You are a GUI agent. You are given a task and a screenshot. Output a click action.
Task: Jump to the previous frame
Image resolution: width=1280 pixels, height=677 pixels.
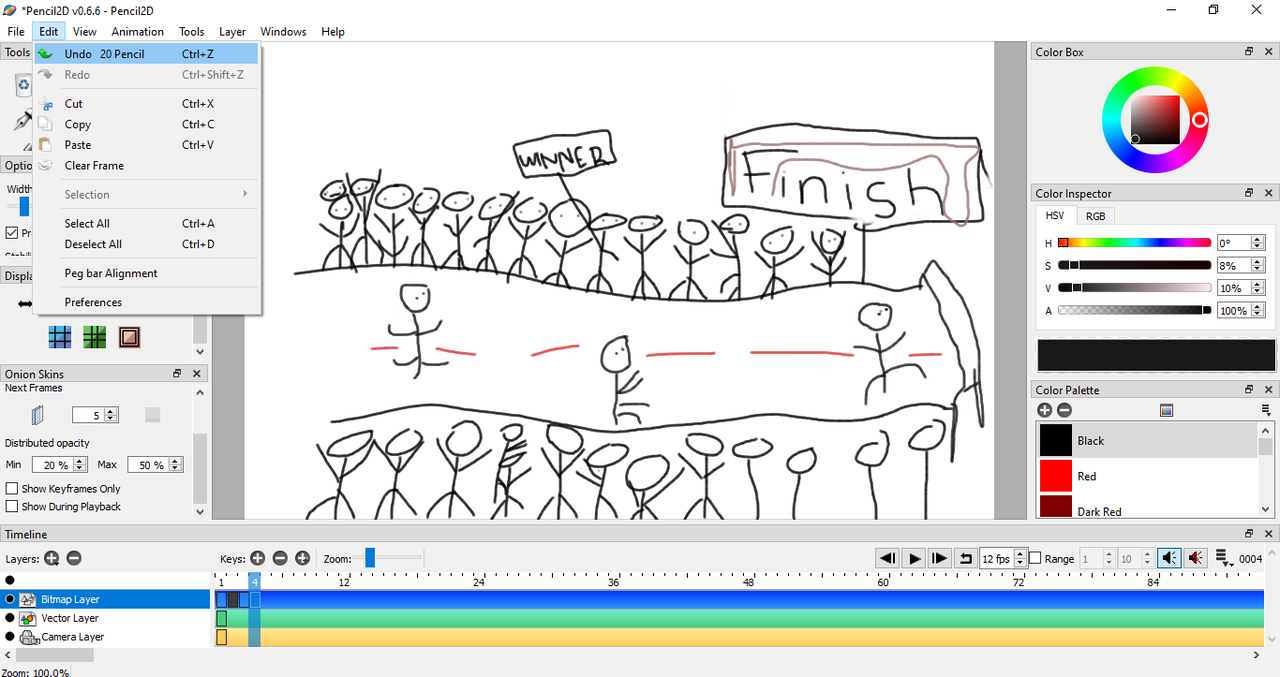point(887,558)
